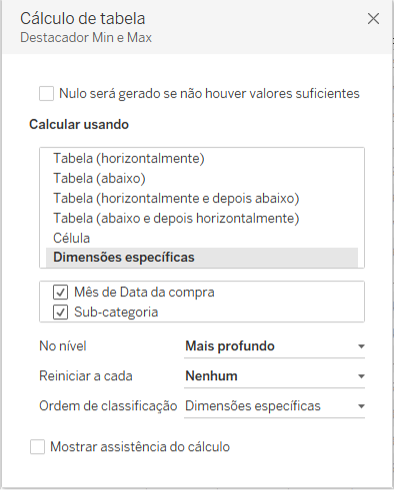This screenshot has width=394, height=490.
Task: Open Ordem de classificação dropdown
Action: [274, 406]
